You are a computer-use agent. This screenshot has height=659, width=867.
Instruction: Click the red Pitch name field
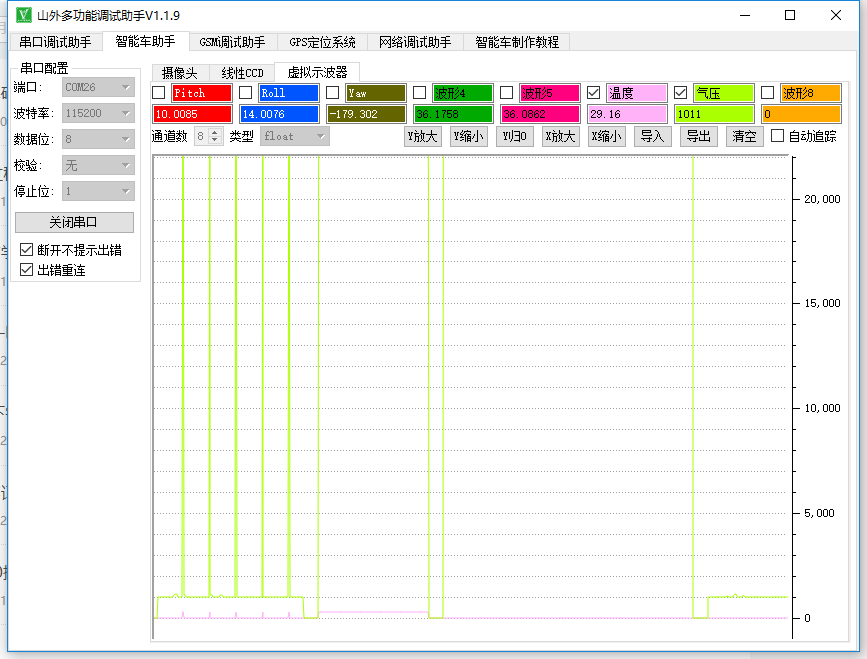[201, 93]
